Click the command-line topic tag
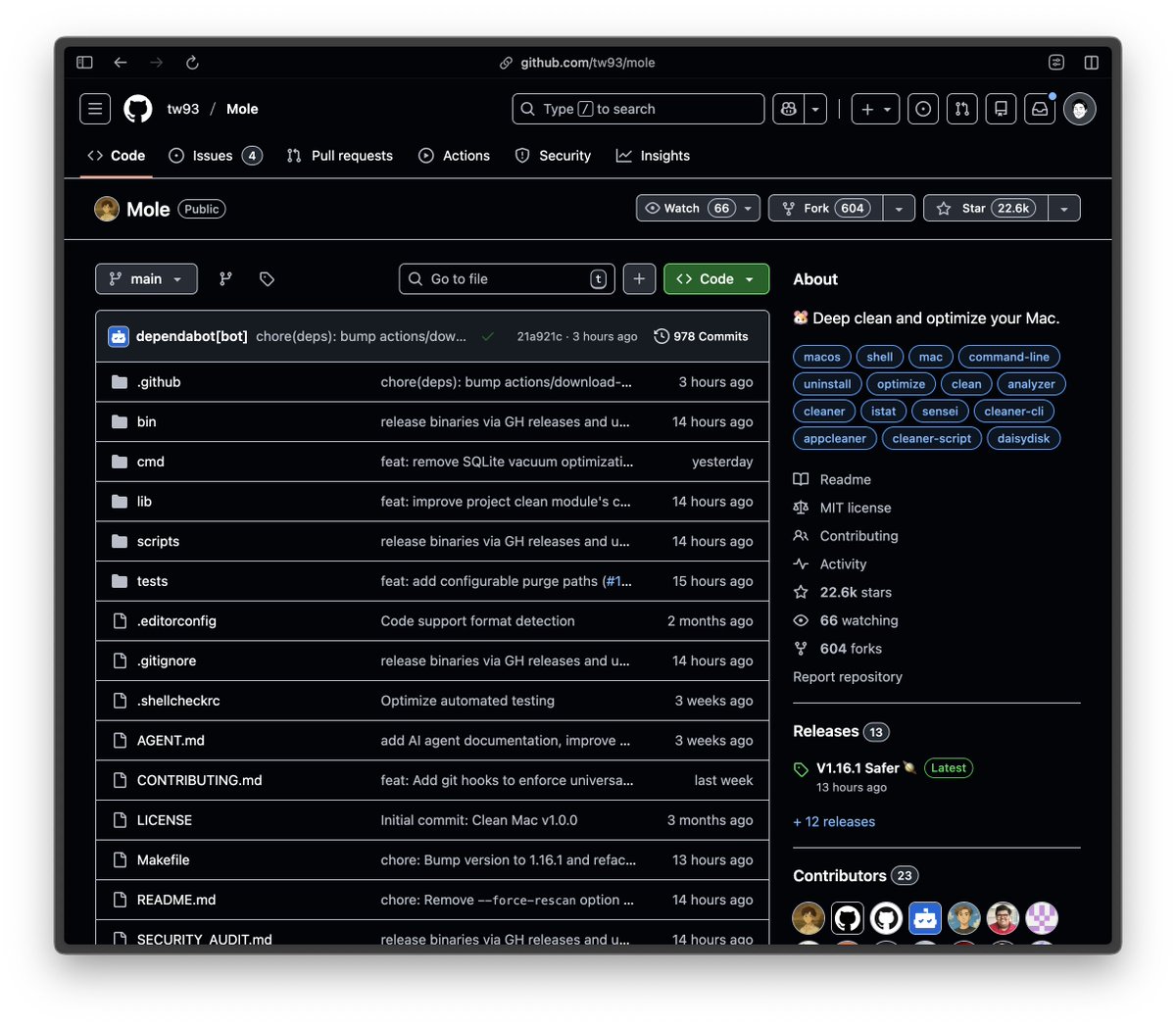The image size is (1176, 1026). click(1009, 357)
